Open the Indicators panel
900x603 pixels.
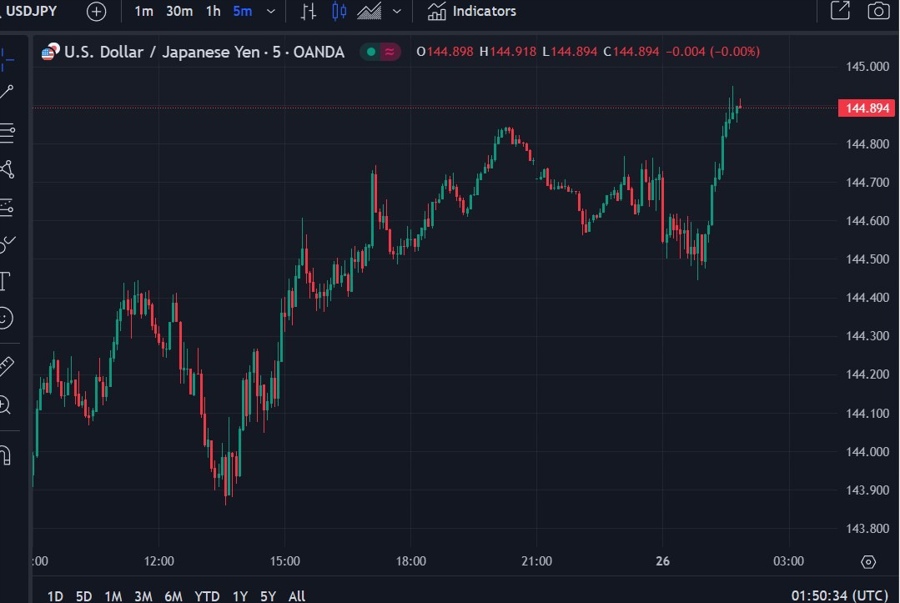[x=471, y=11]
